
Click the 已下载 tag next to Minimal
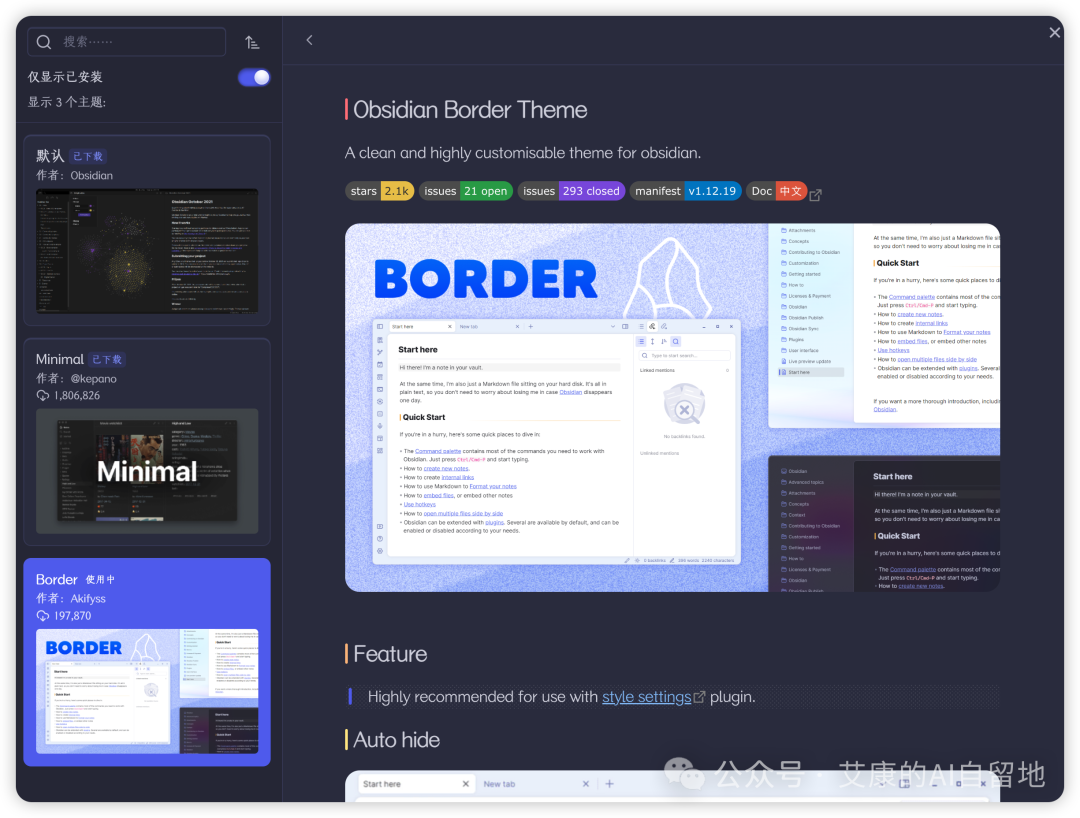point(107,359)
